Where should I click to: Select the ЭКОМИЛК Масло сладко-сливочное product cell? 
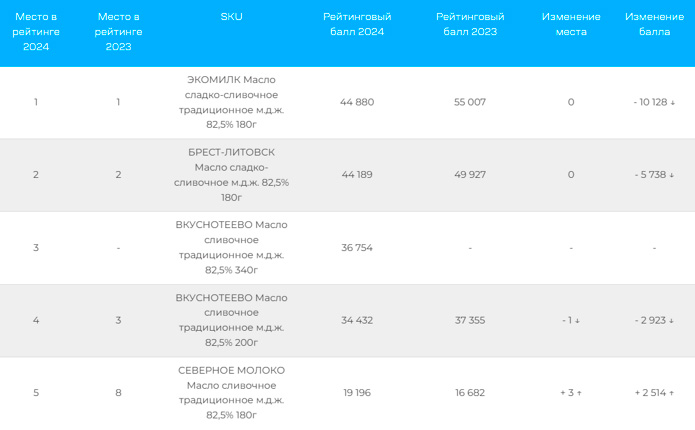coord(231,102)
